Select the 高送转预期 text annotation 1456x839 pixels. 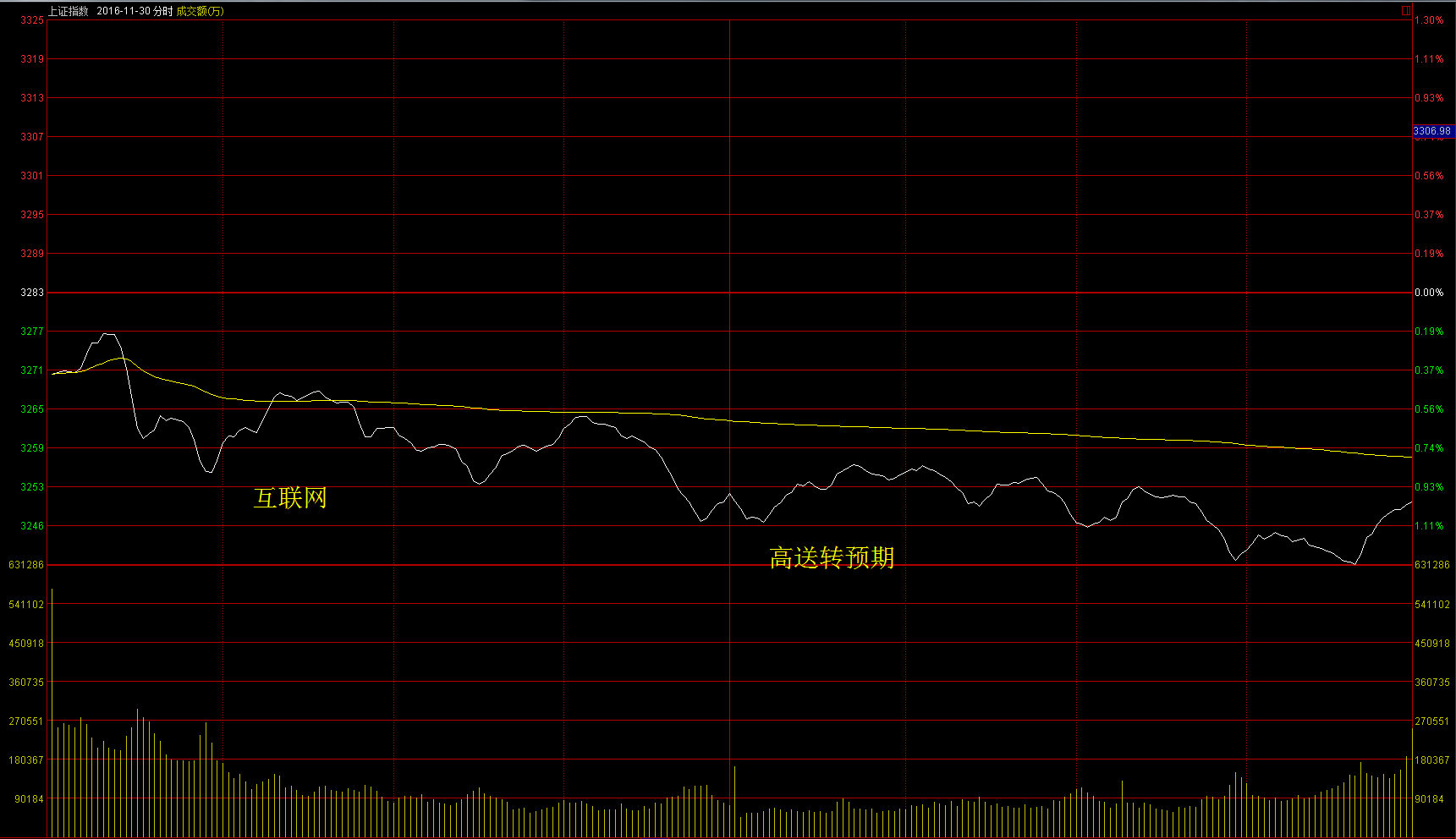click(x=832, y=558)
